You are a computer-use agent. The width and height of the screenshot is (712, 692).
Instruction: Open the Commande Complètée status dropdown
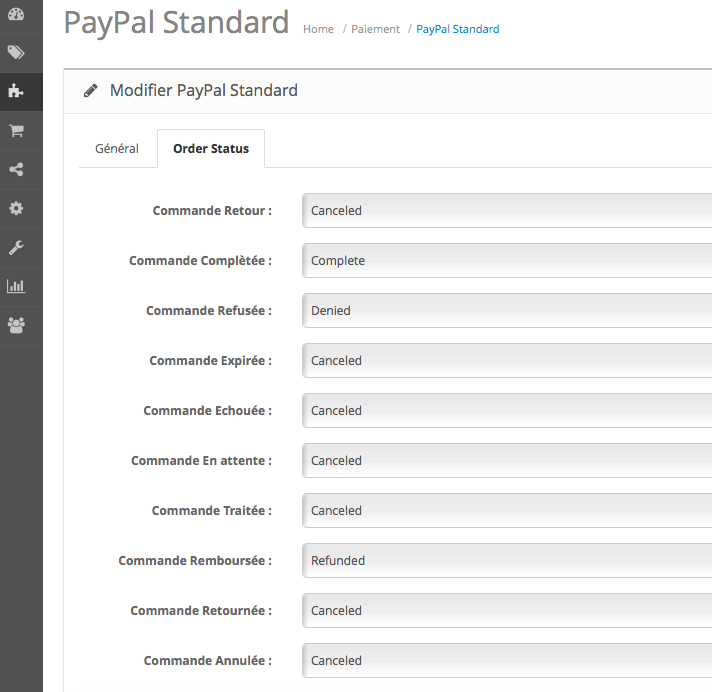click(x=507, y=261)
